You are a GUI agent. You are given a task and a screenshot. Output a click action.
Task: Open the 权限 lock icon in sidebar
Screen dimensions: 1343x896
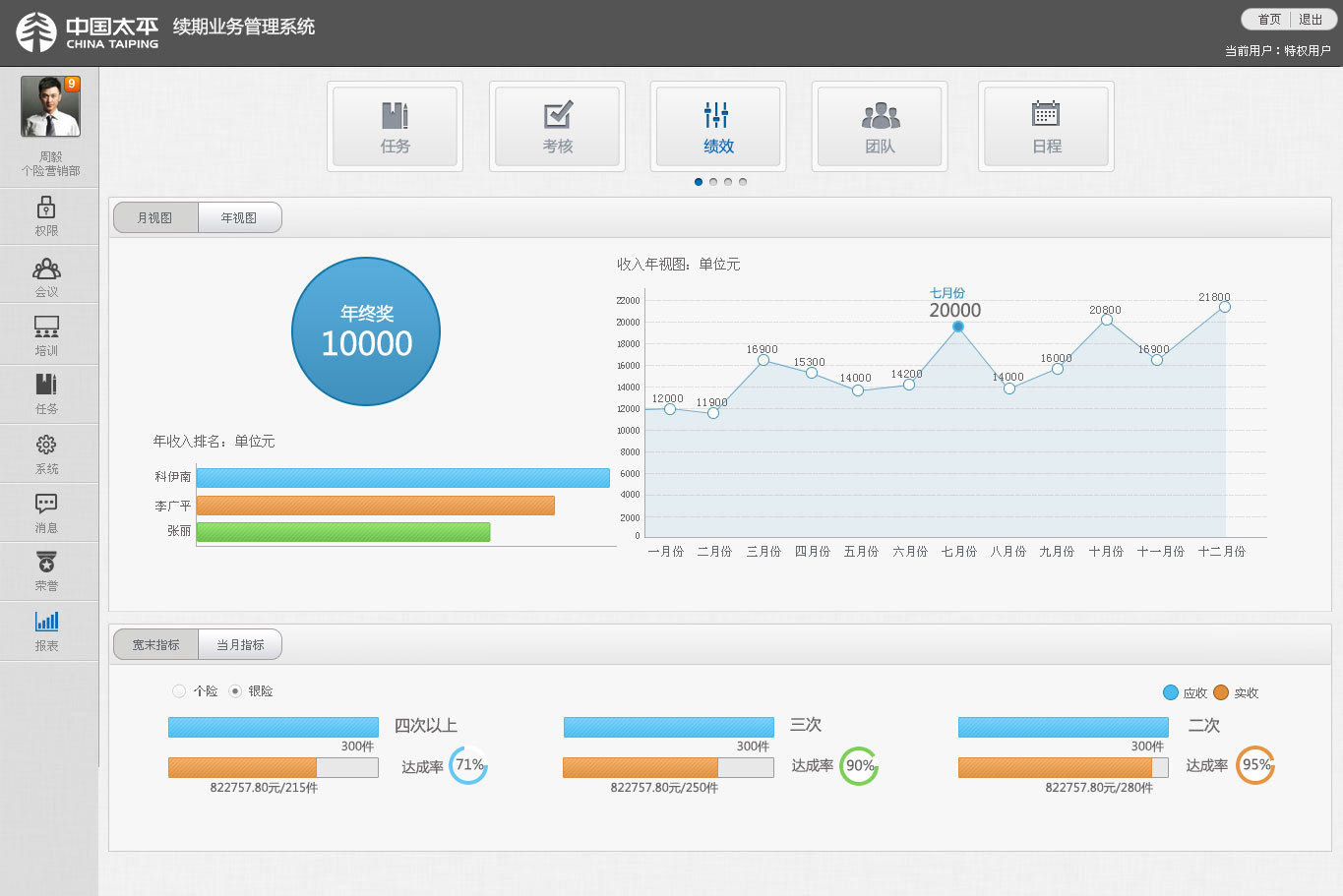click(46, 207)
